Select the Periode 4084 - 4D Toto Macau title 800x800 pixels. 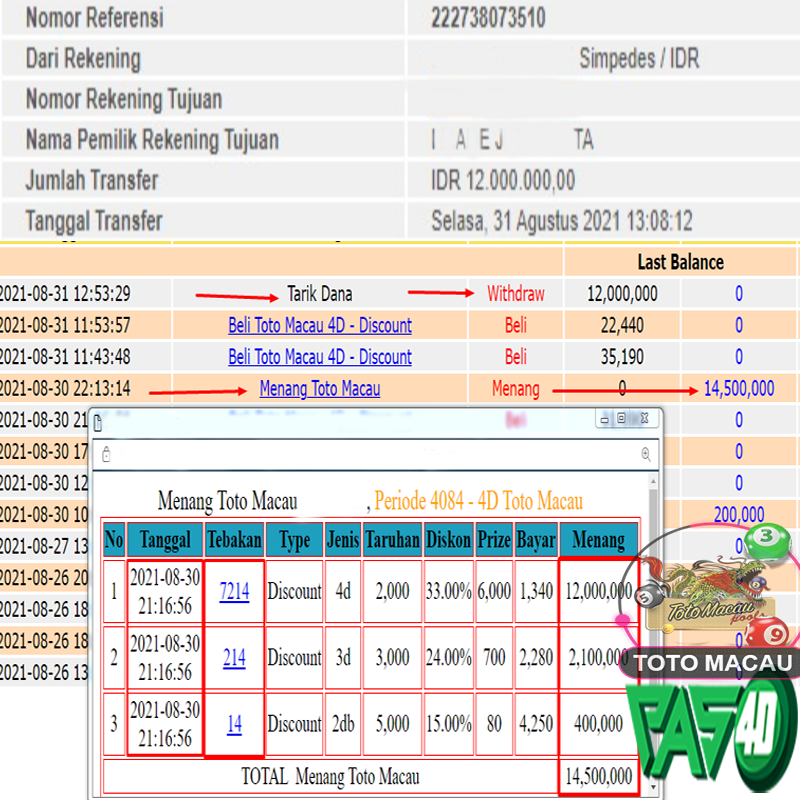[479, 501]
